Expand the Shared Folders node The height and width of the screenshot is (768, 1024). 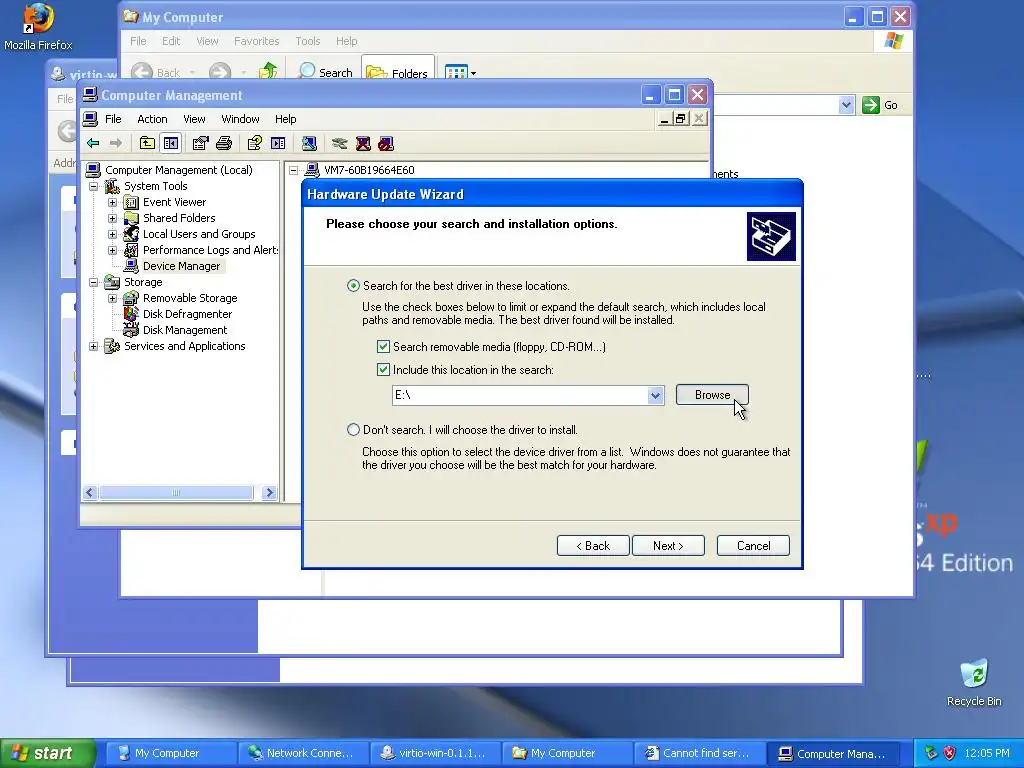click(x=112, y=218)
